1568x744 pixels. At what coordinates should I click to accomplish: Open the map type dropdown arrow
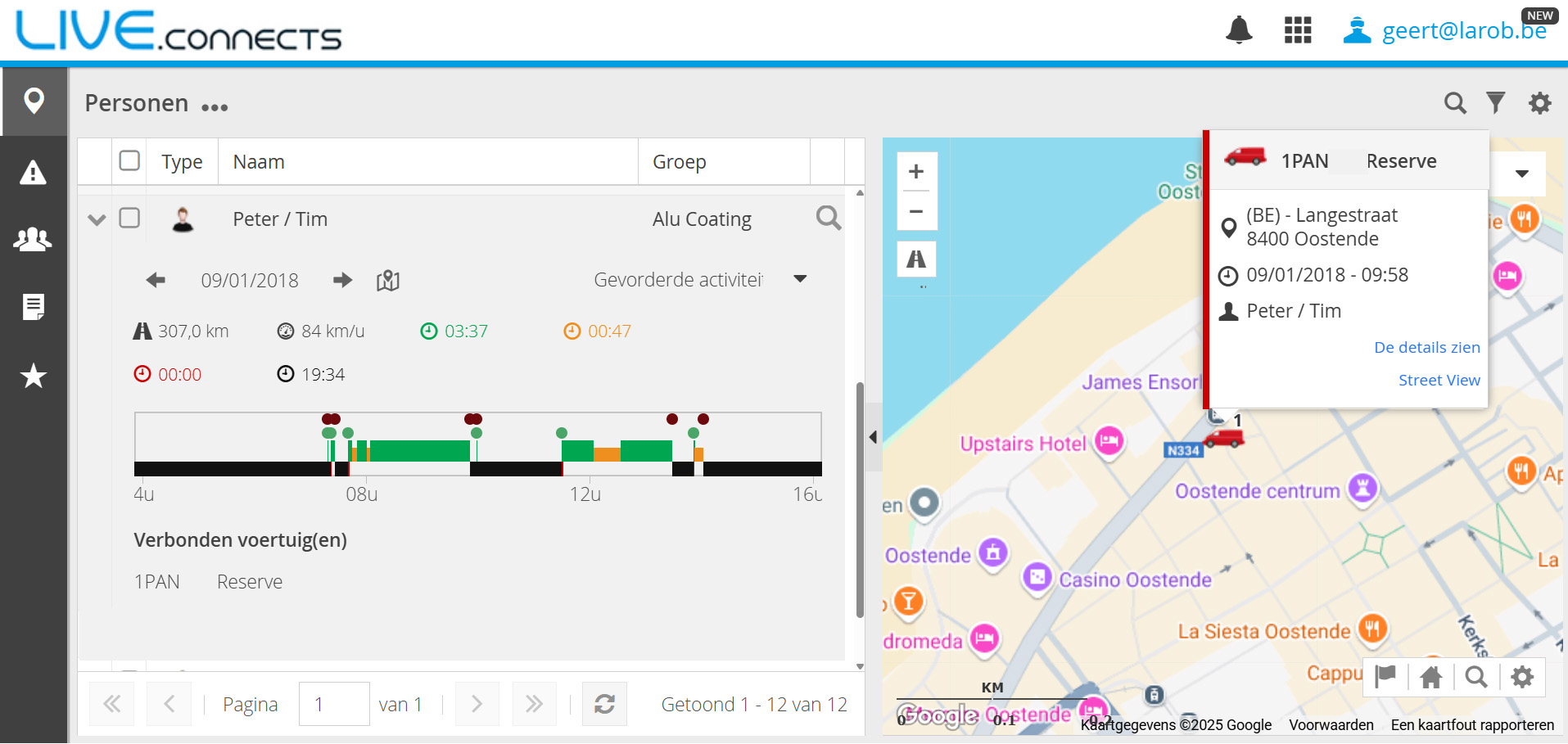(x=1521, y=174)
